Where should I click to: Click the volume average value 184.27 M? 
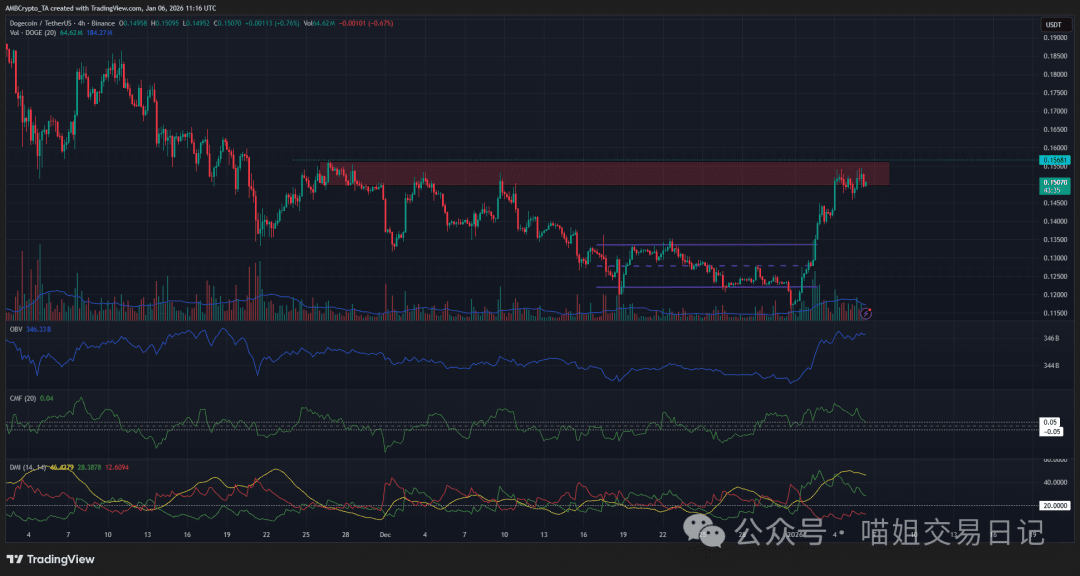[x=99, y=33]
